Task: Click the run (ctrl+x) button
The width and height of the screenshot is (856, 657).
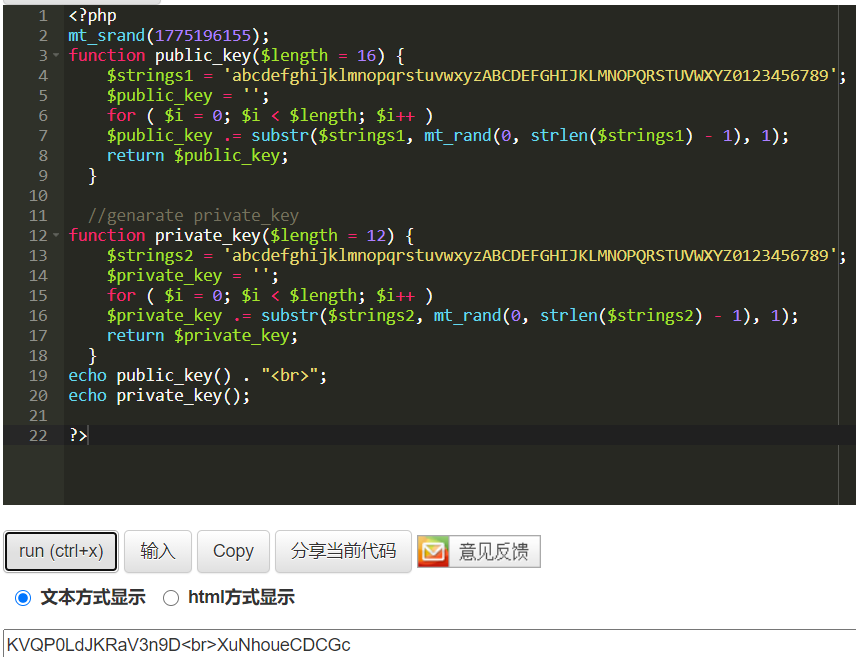Action: (x=60, y=551)
